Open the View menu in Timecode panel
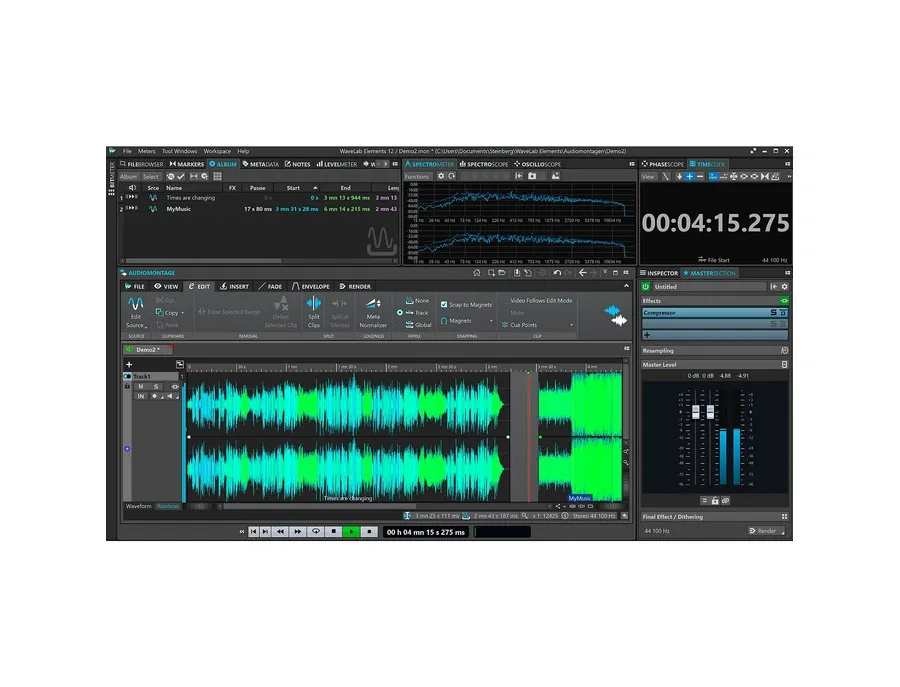Image resolution: width=900 pixels, height=687 pixels. coord(648,177)
